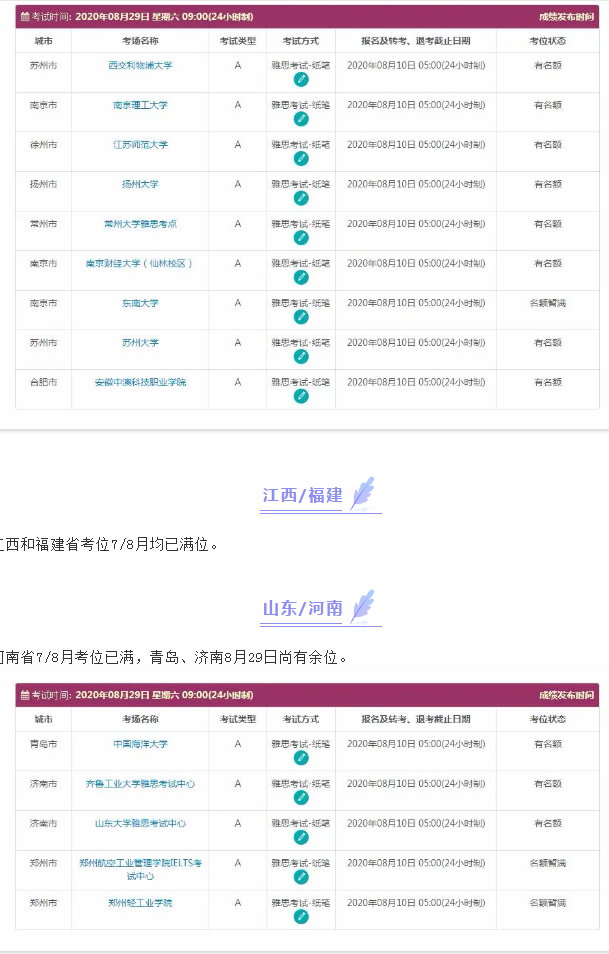Click the 青岛市 city cell
609x954 pixels.
[x=43, y=743]
